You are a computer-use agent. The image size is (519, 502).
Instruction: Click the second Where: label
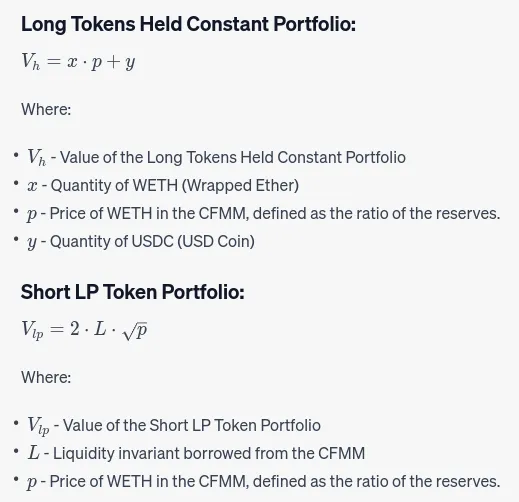(x=46, y=377)
